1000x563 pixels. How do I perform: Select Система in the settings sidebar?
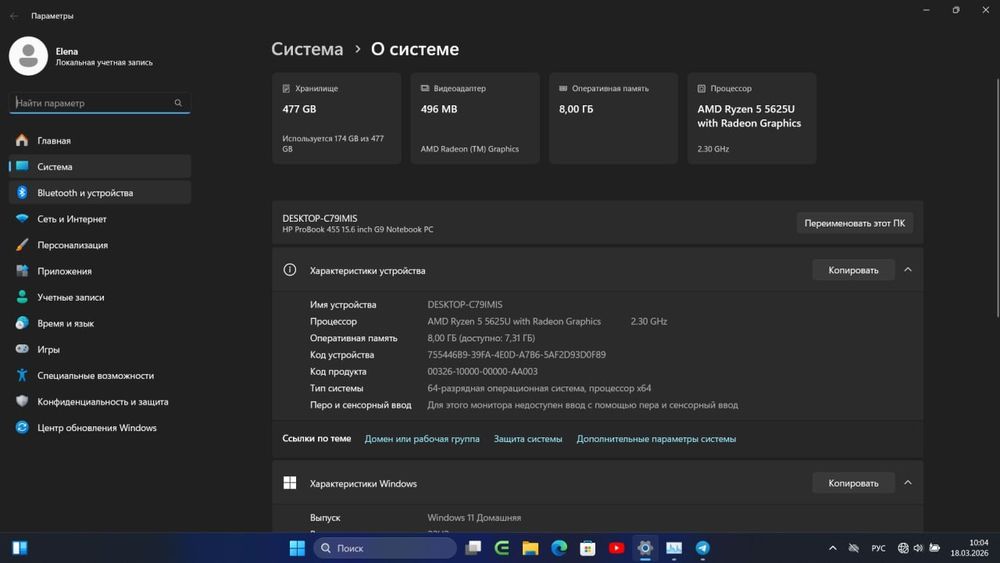click(x=99, y=166)
